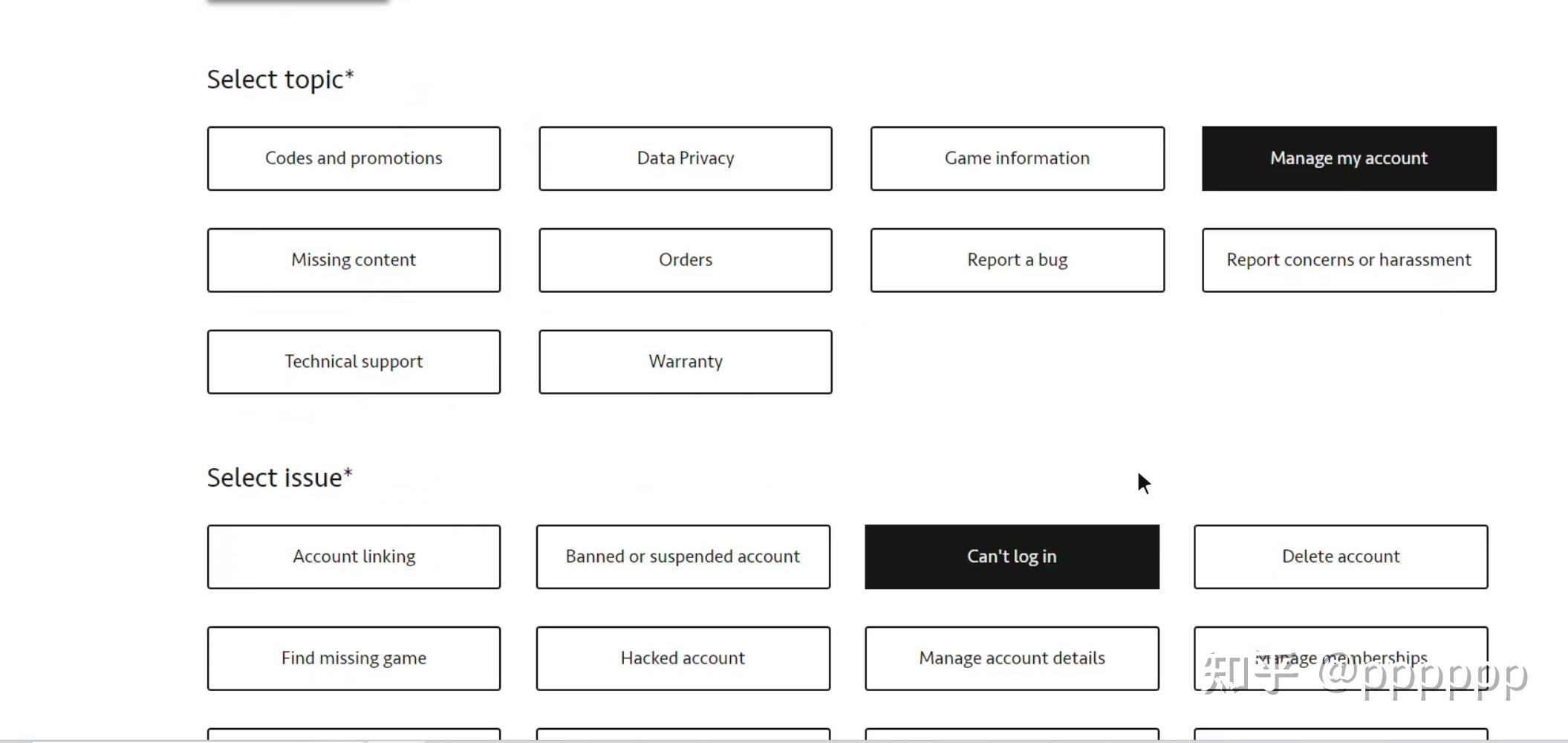Screen dimensions: 1568x743
Task: Select the Report a bug topic
Action: coord(1017,260)
